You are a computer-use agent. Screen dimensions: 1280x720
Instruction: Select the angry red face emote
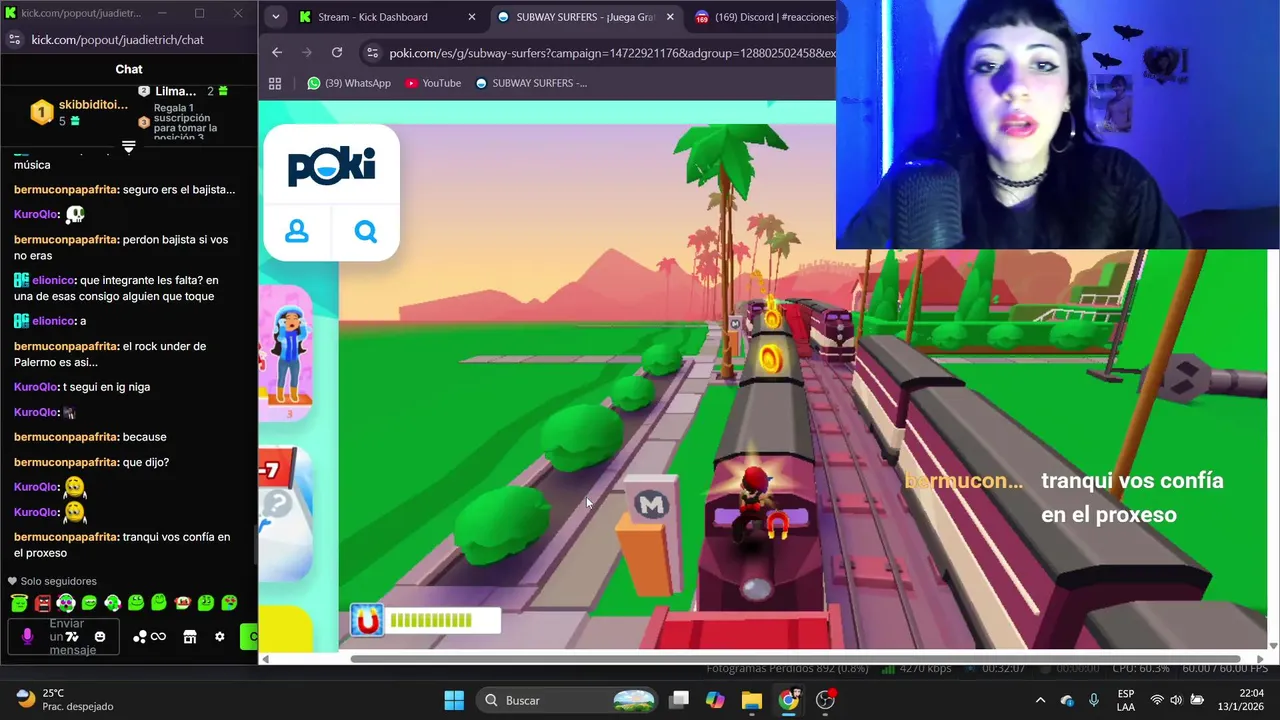pos(42,602)
